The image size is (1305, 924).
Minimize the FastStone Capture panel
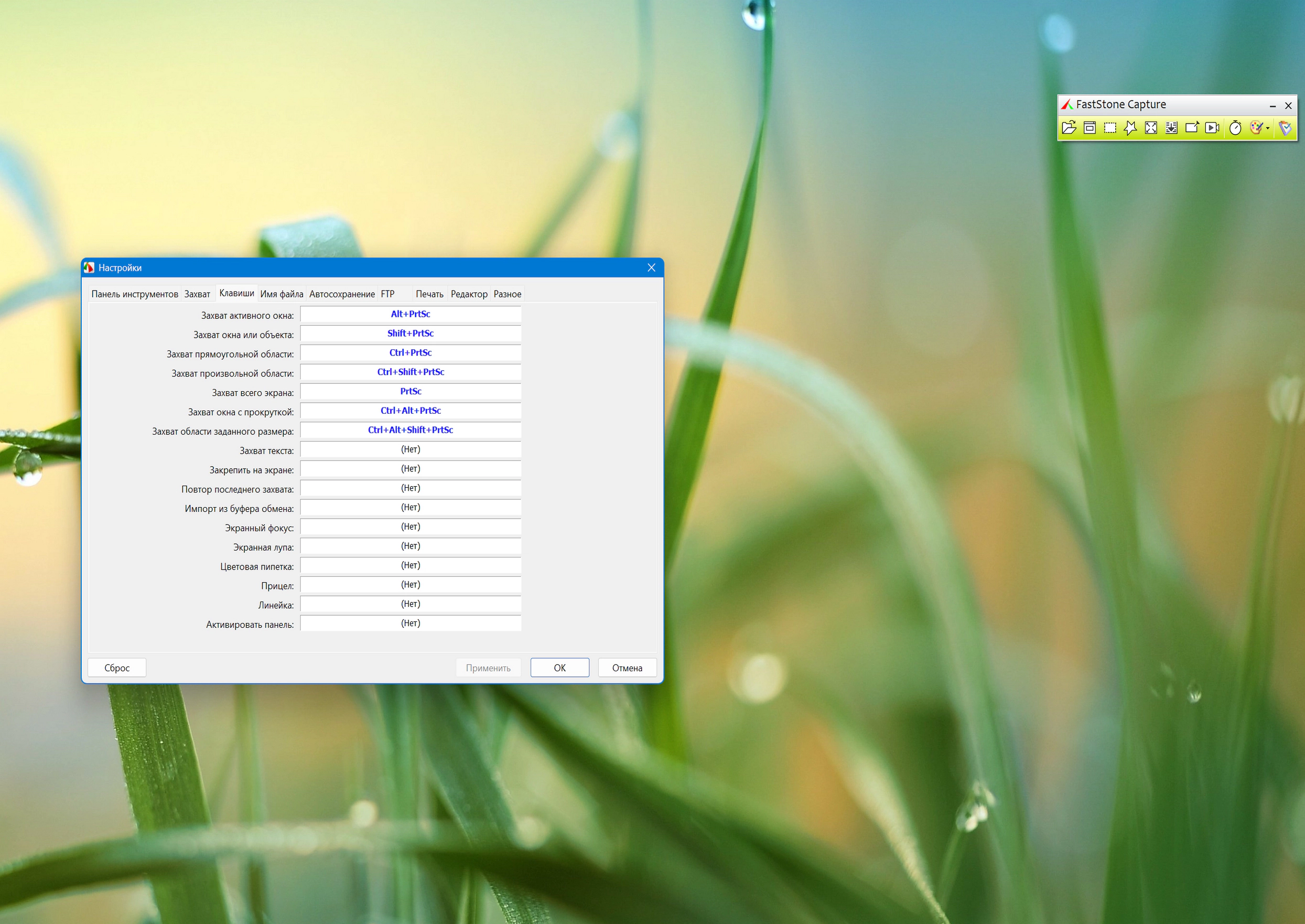click(1272, 105)
